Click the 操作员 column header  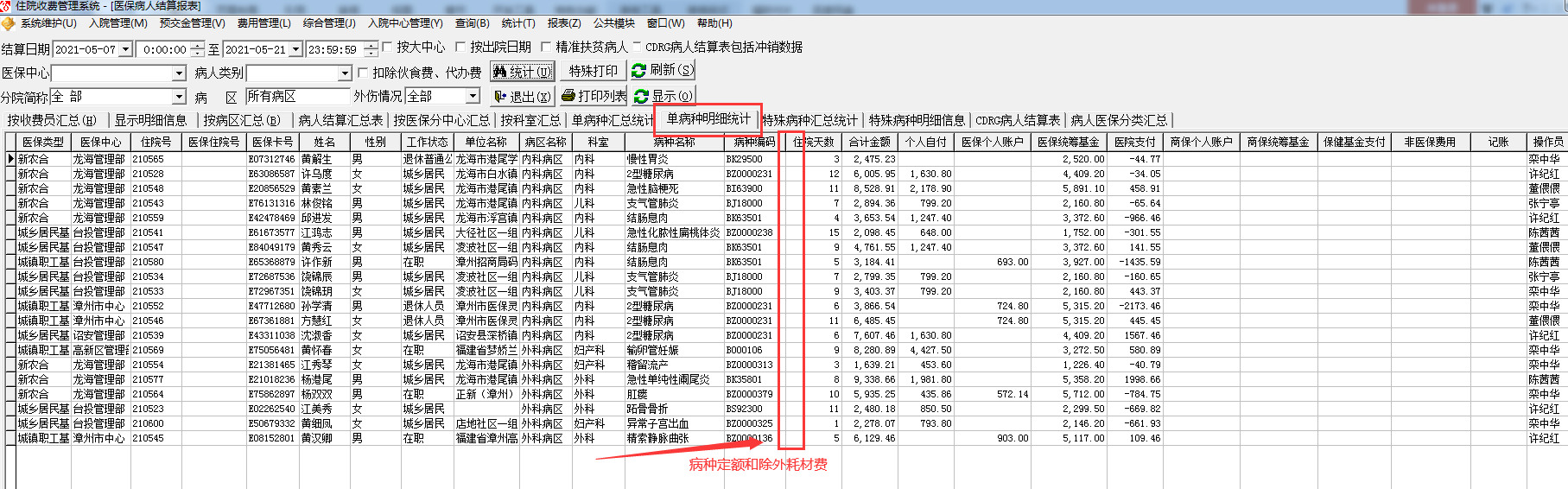[x=1548, y=142]
